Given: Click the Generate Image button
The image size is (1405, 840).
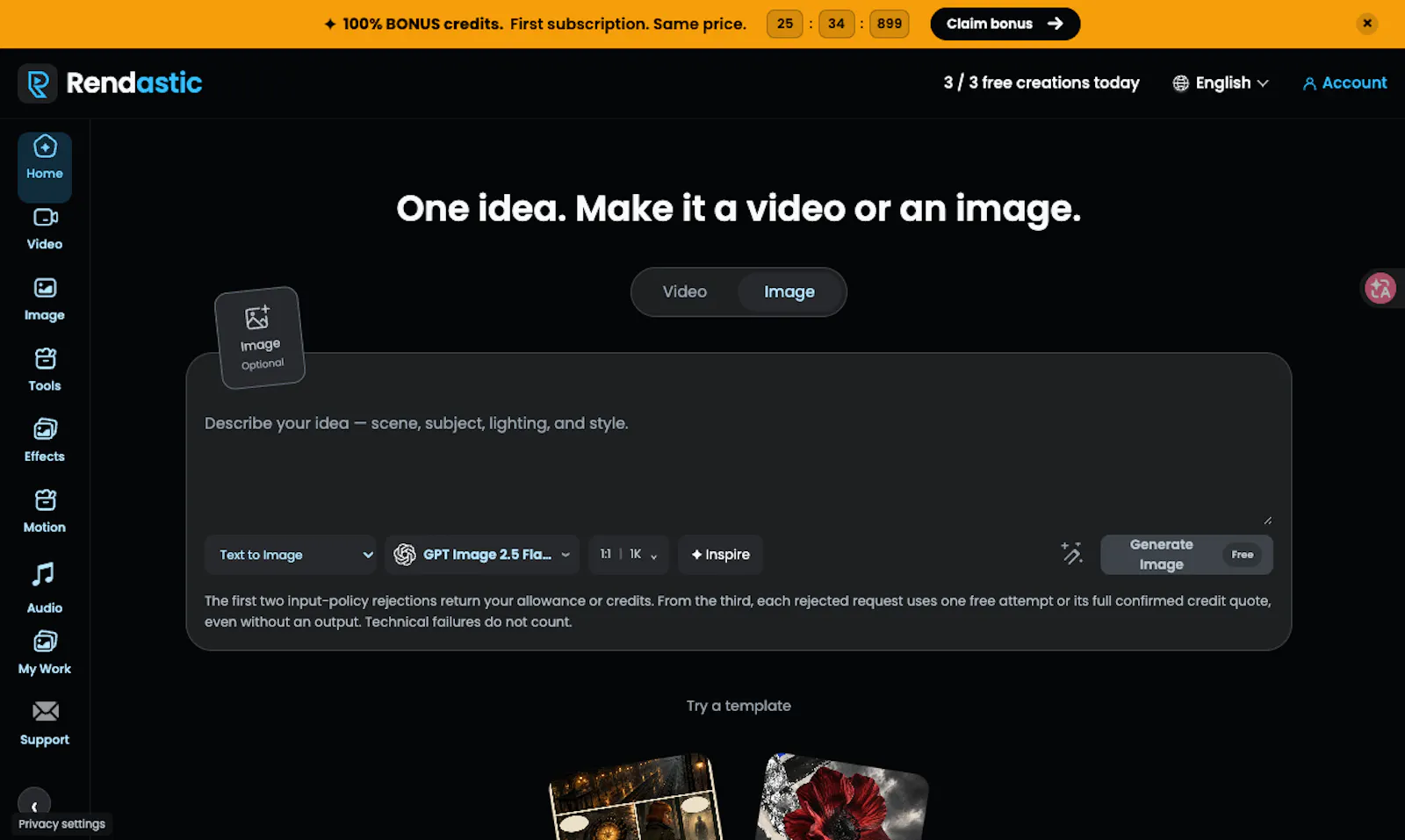Looking at the screenshot, I should [x=1186, y=555].
